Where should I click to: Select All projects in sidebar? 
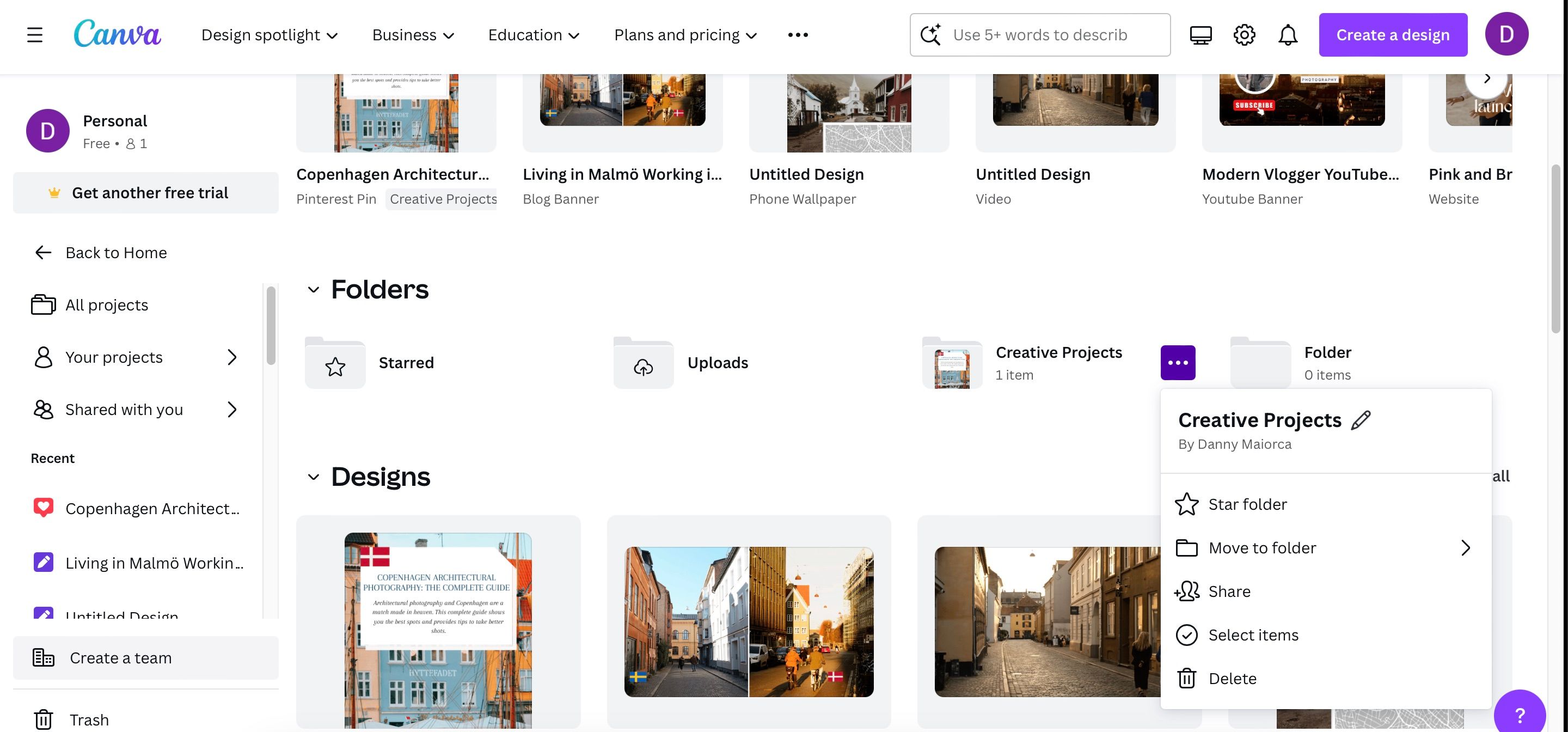tap(107, 304)
